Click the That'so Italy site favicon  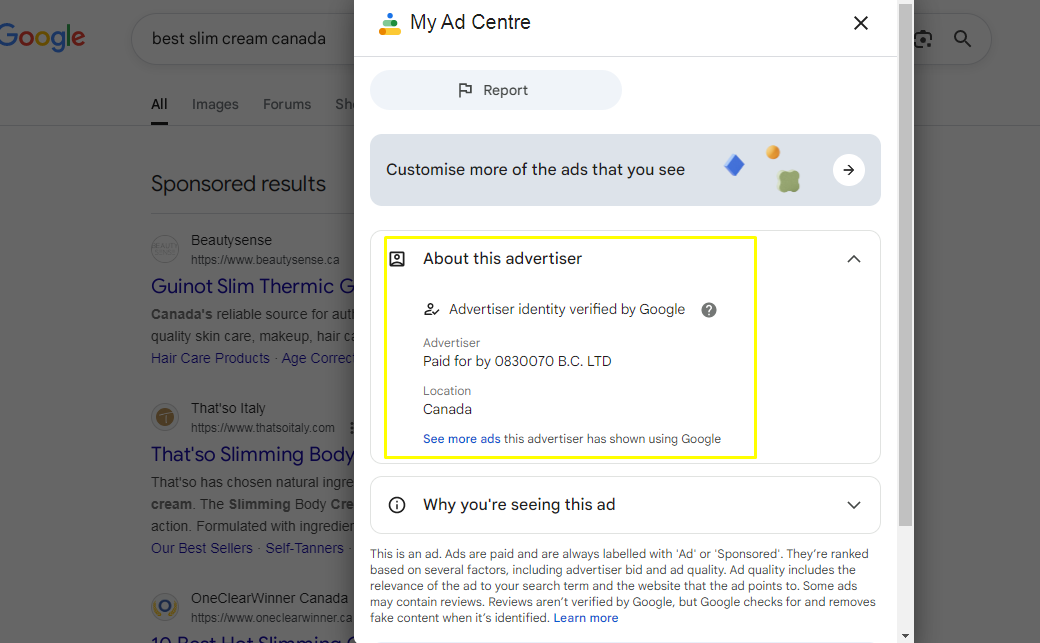tap(165, 417)
